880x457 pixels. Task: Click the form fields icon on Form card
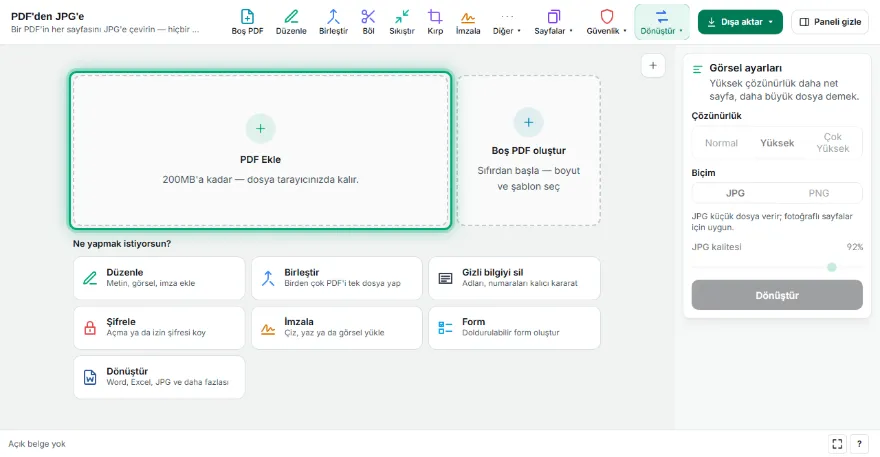pos(445,328)
